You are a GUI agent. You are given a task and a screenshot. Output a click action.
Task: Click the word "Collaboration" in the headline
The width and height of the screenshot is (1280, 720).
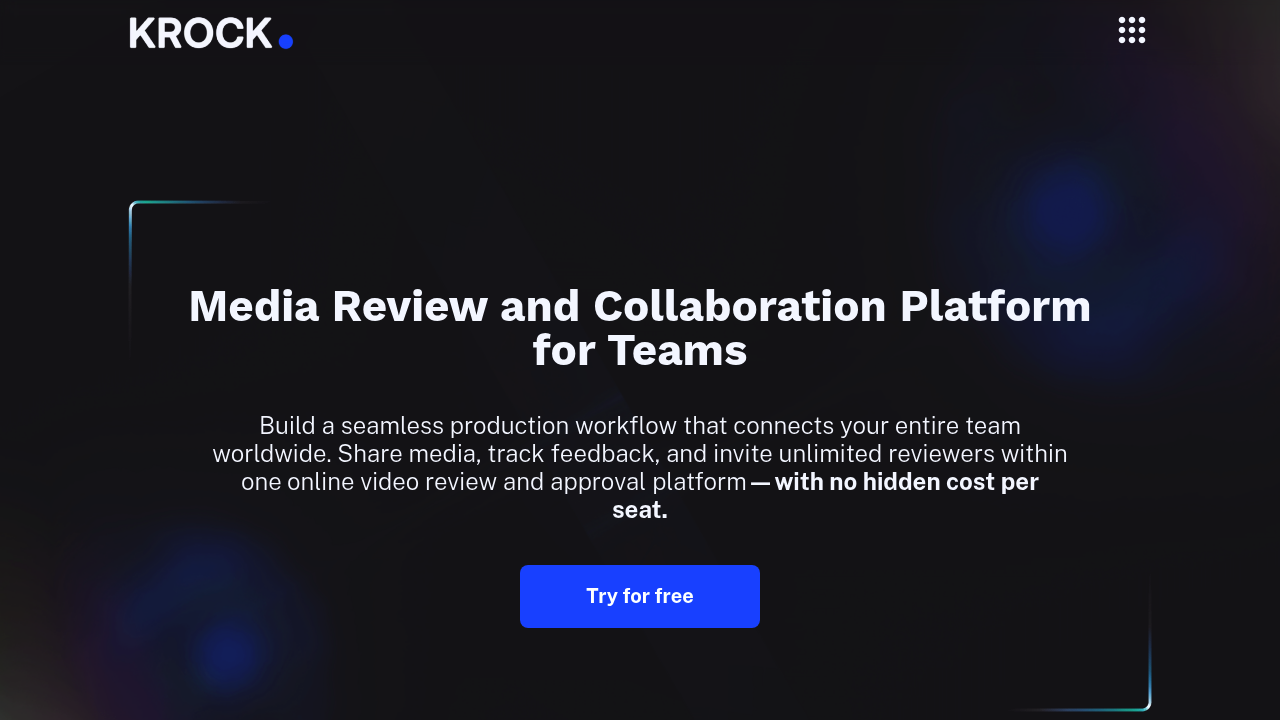point(739,306)
